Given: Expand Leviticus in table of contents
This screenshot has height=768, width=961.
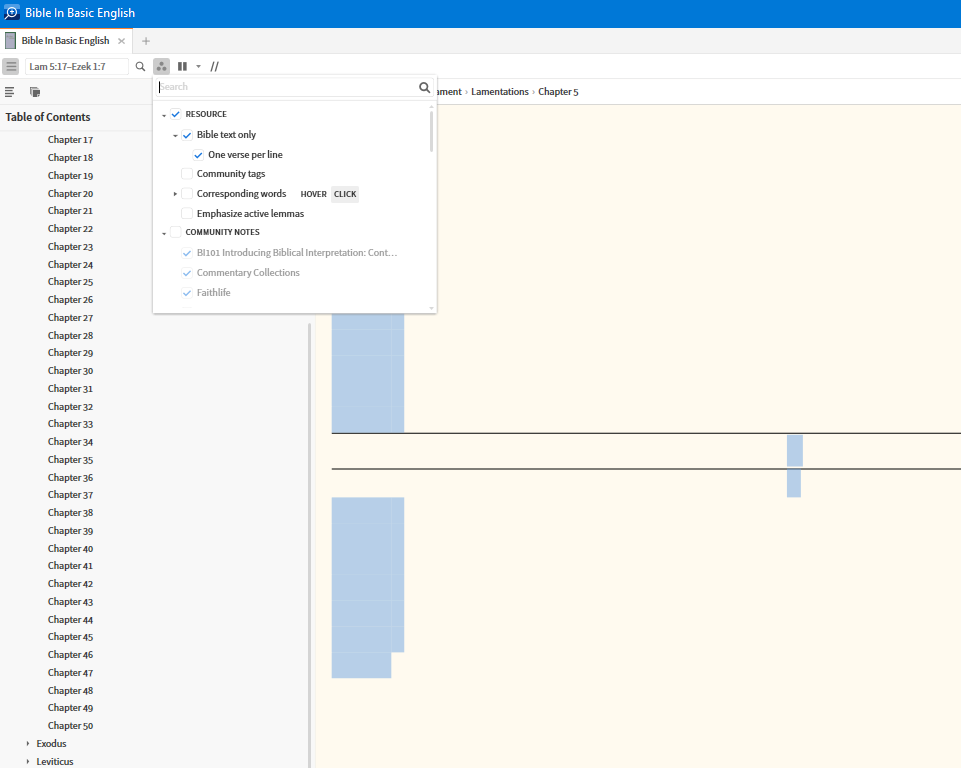Looking at the screenshot, I should coord(28,761).
